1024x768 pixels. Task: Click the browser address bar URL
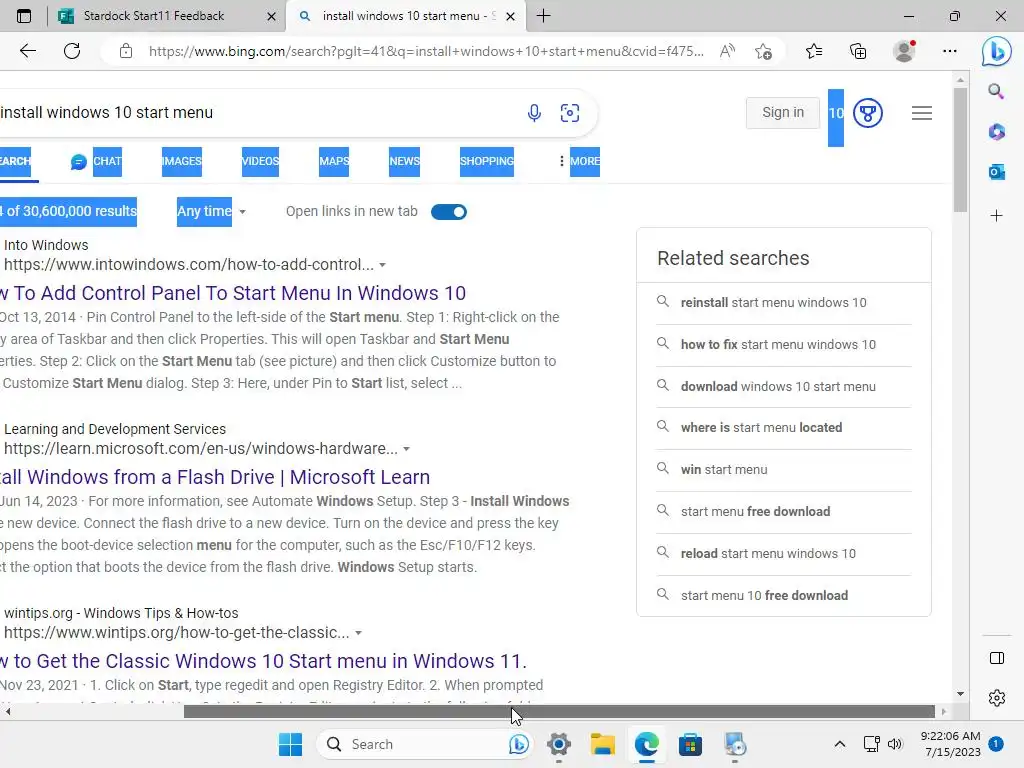[426, 51]
